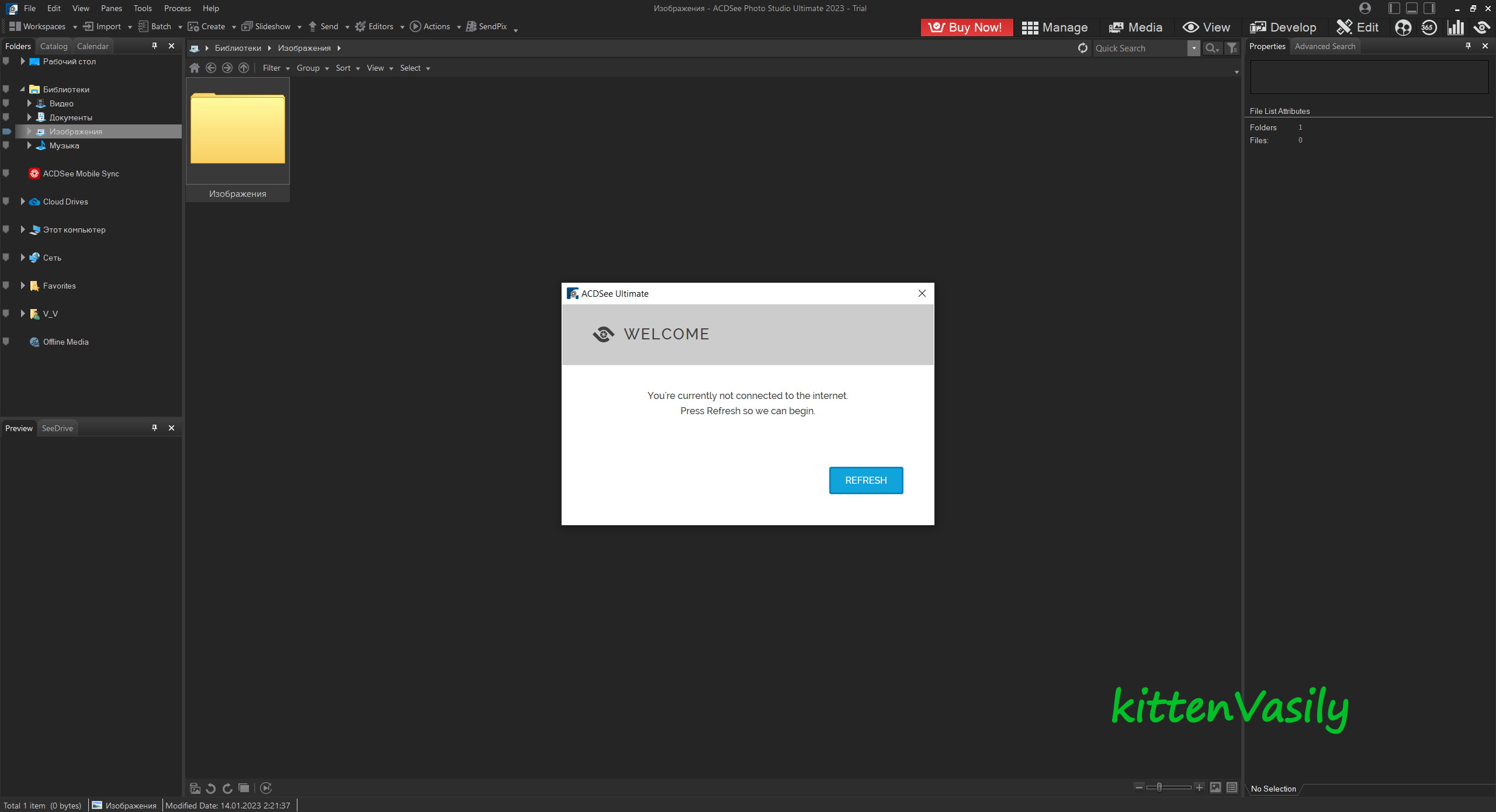Go up one folder level icon

point(244,68)
